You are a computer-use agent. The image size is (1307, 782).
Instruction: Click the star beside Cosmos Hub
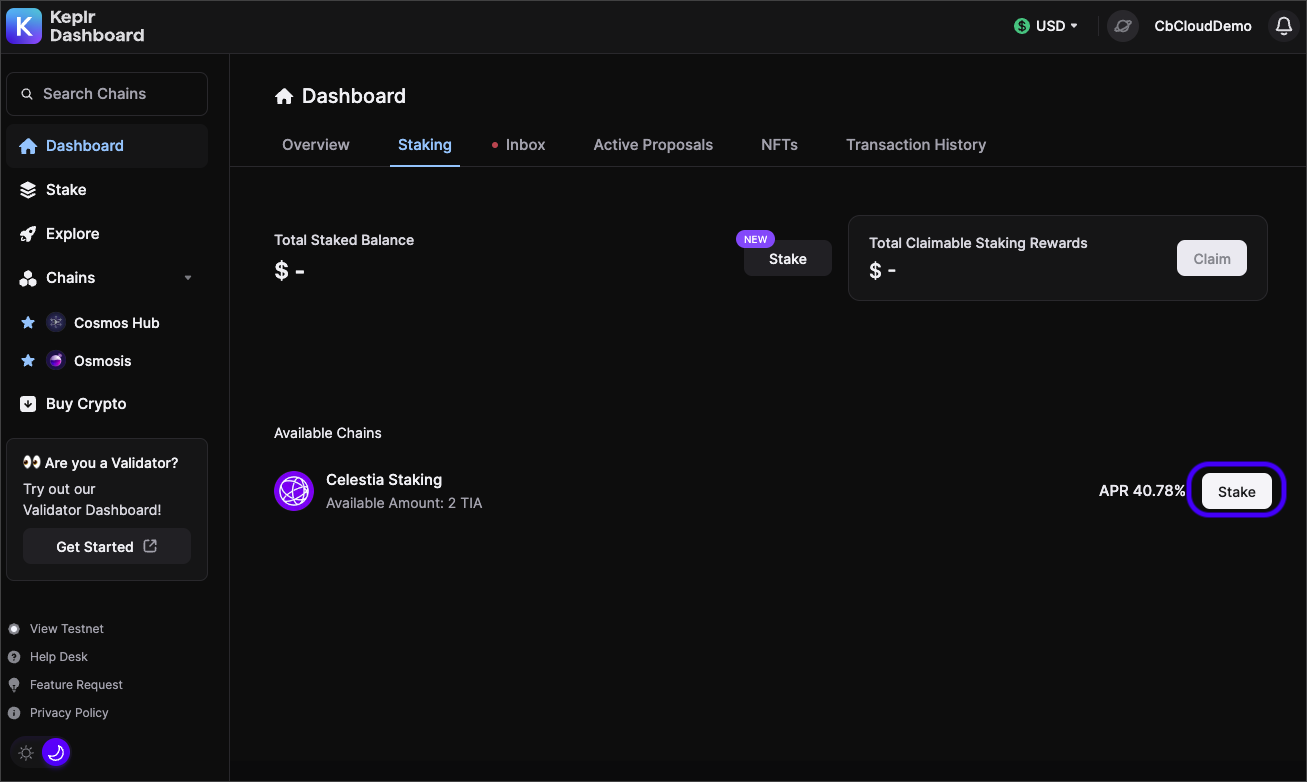tap(28, 323)
